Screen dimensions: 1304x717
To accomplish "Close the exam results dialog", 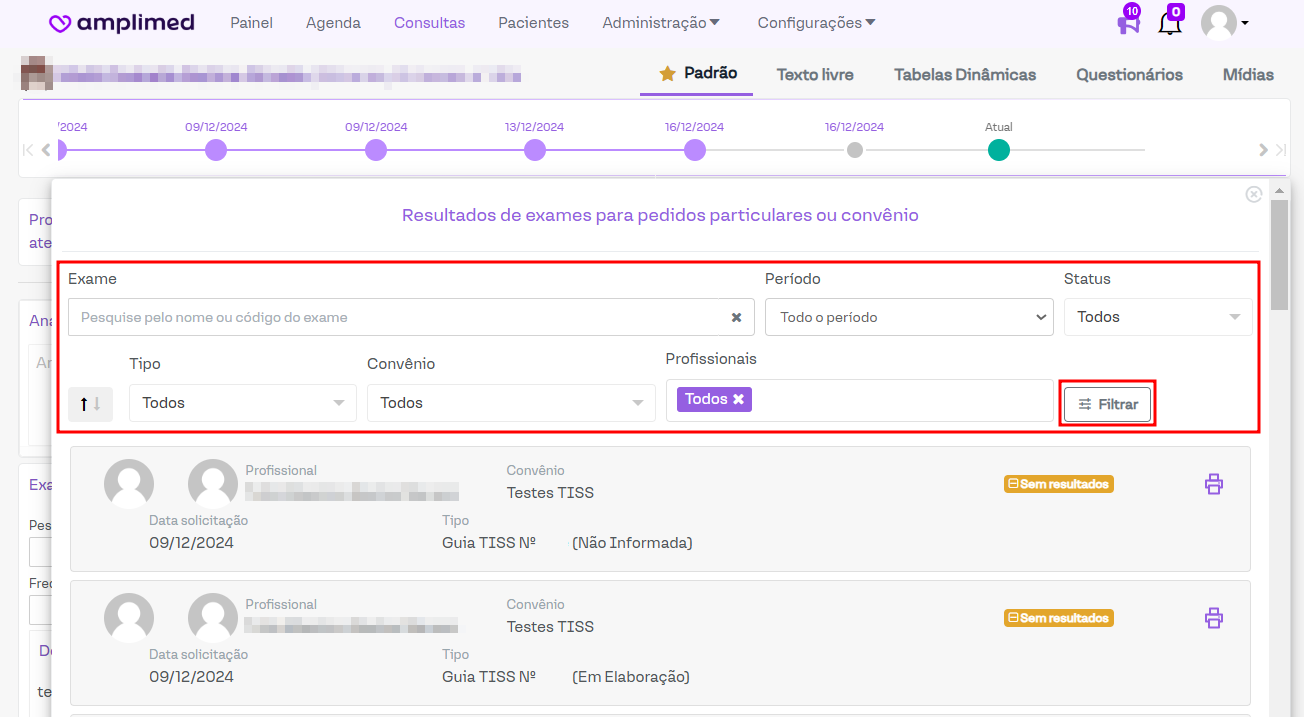I will click(x=1253, y=194).
